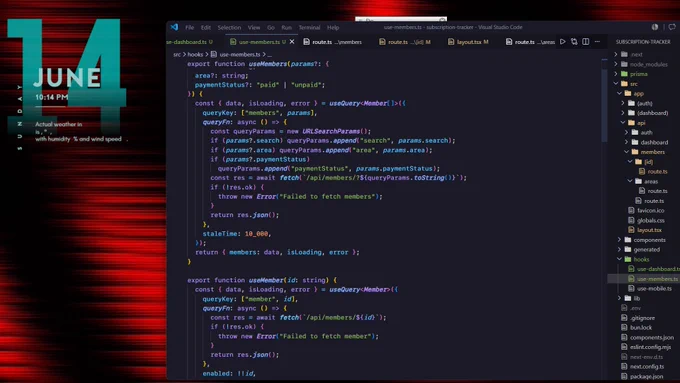Open use-mobile.ts in the explorer tree
This screenshot has width=680, height=383.
click(644, 288)
